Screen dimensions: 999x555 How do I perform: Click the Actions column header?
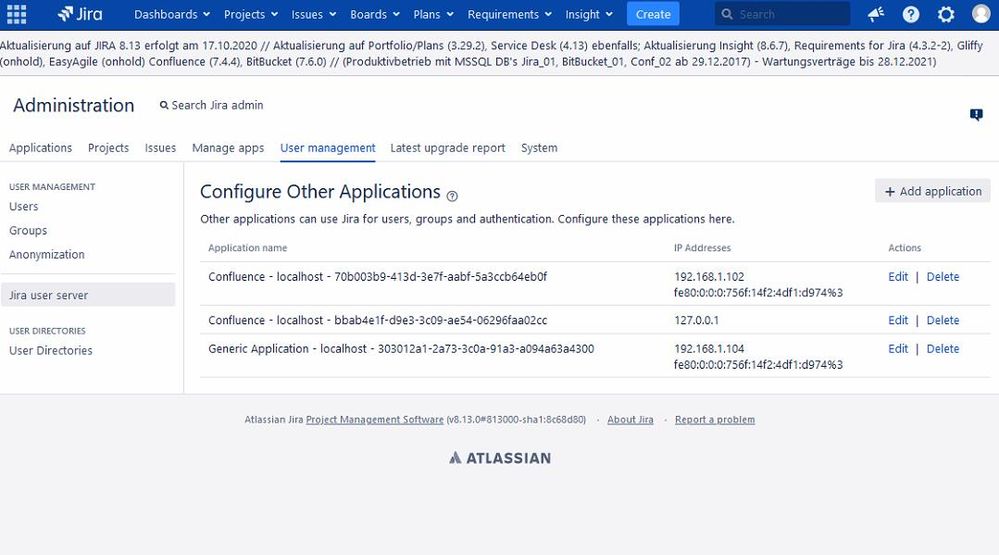[905, 248]
